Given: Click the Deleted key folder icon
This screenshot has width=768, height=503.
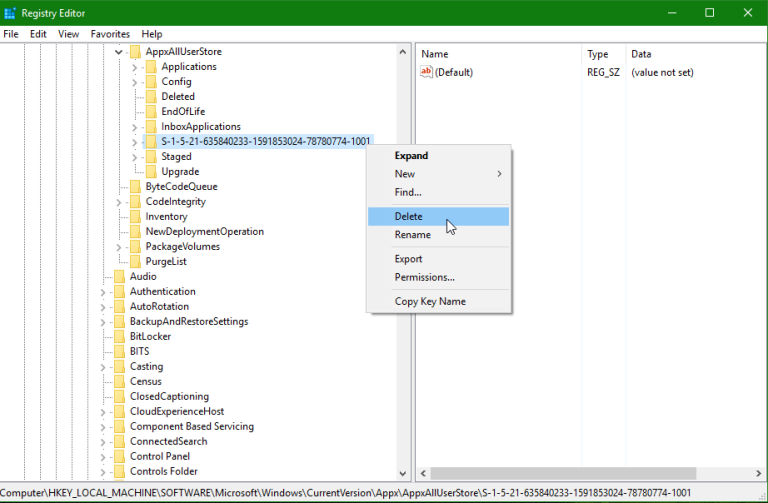Looking at the screenshot, I should 151,97.
